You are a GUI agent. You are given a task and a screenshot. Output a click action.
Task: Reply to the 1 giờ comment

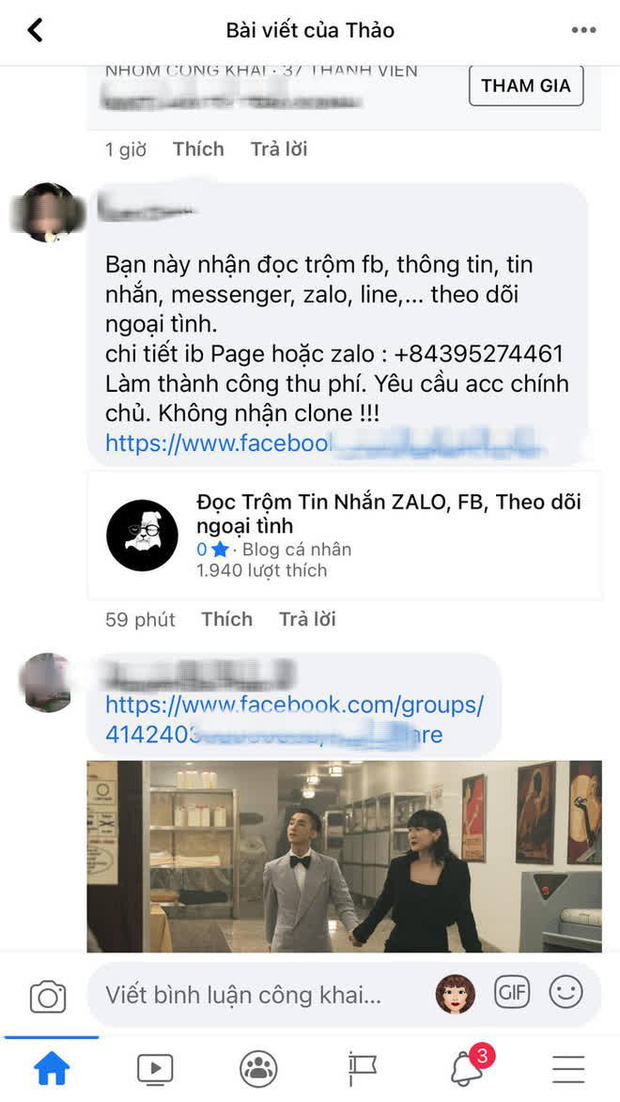(279, 149)
